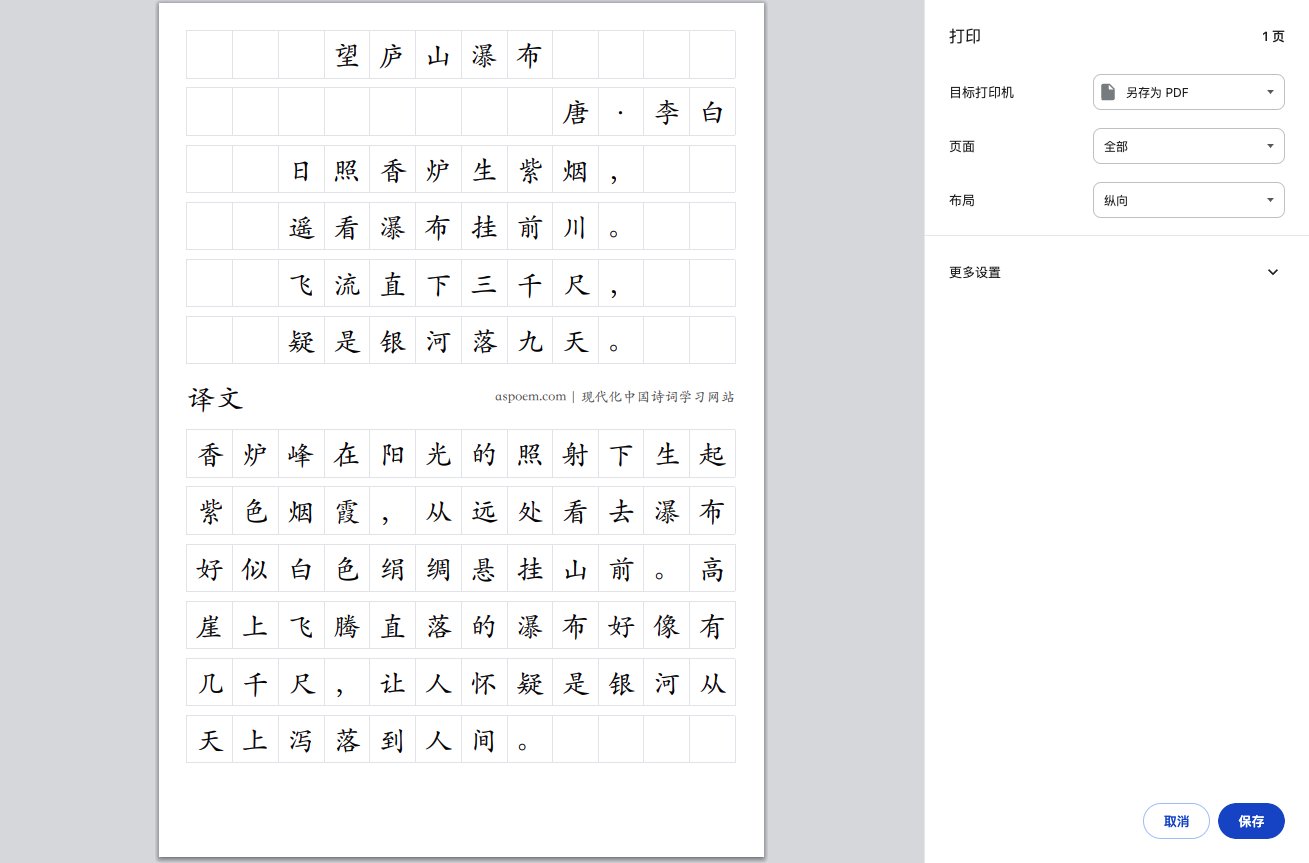Expand 更多设置 using the chevron arrow
The width and height of the screenshot is (1309, 863).
1272,272
